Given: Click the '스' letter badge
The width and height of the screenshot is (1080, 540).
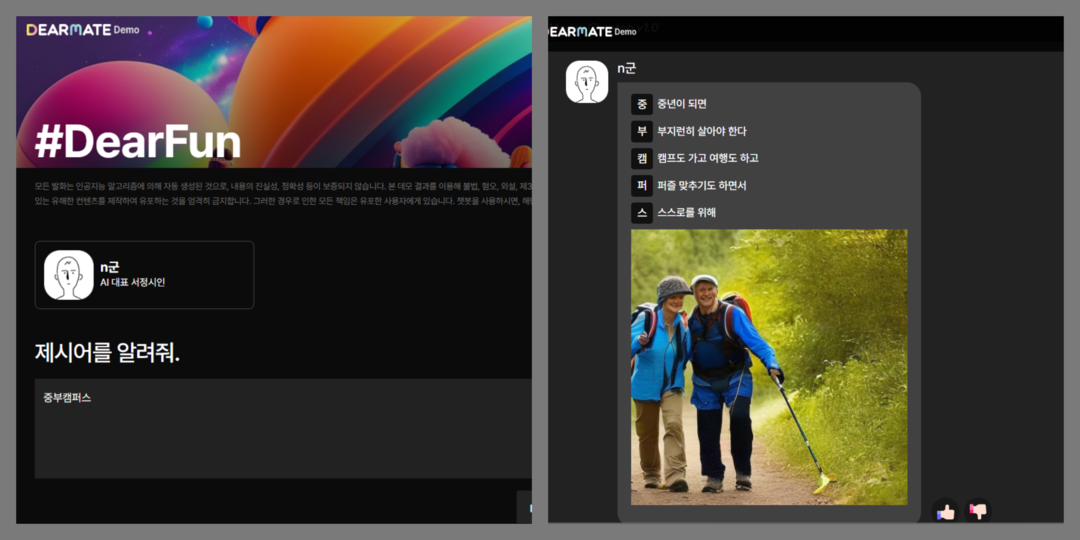Looking at the screenshot, I should click(x=641, y=212).
